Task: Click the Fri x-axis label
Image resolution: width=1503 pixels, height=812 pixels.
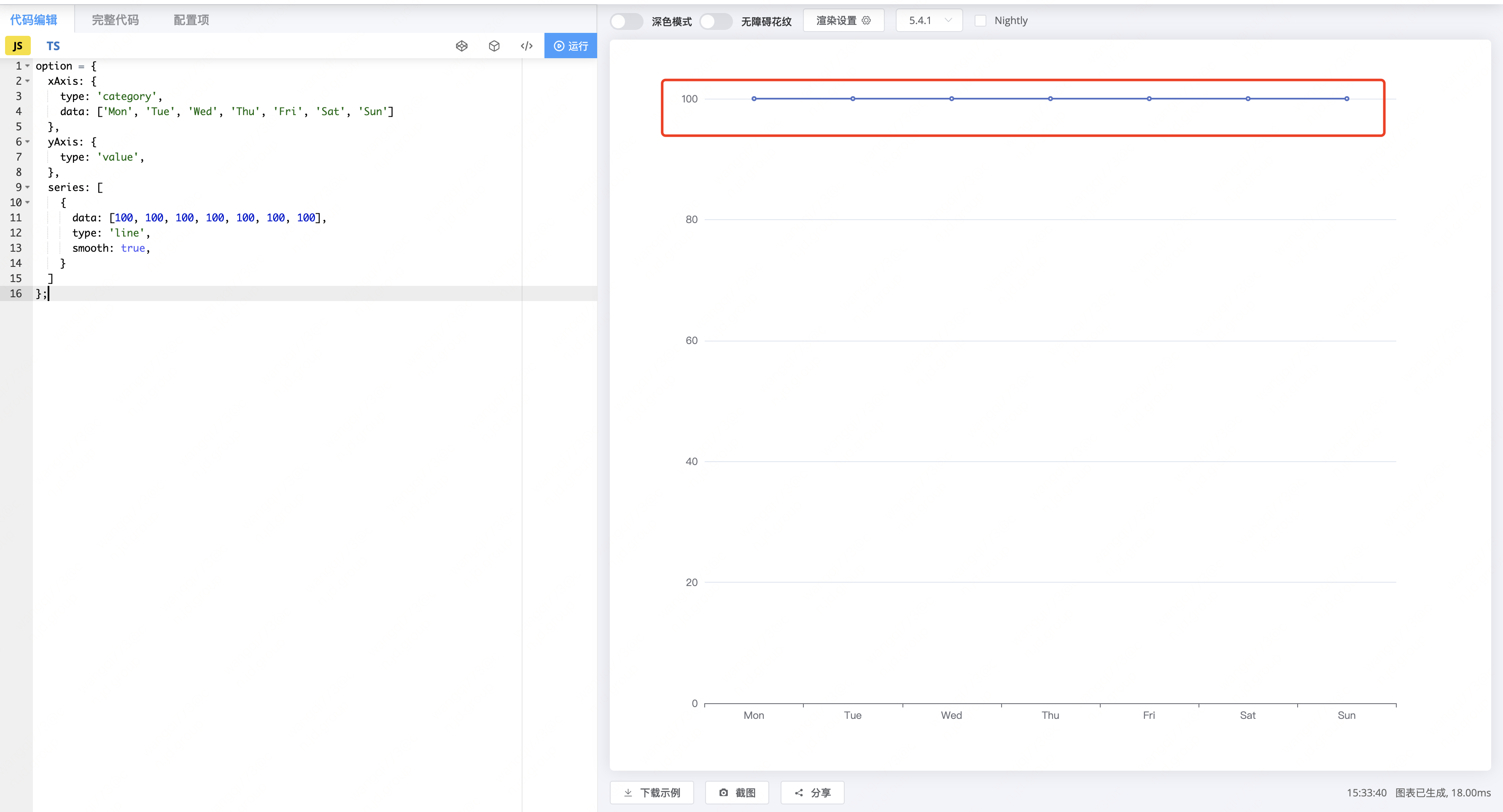Action: pyautogui.click(x=1149, y=715)
